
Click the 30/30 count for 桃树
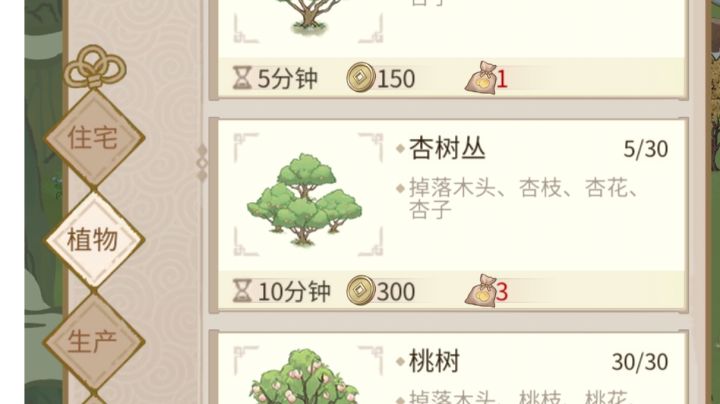[640, 362]
